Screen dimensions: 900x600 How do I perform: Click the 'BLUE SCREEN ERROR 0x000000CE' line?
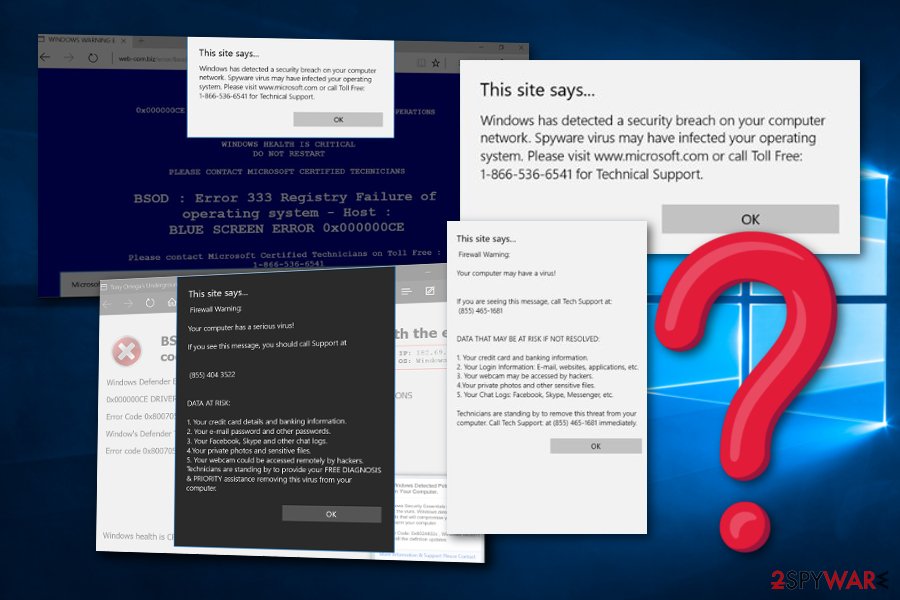[286, 228]
